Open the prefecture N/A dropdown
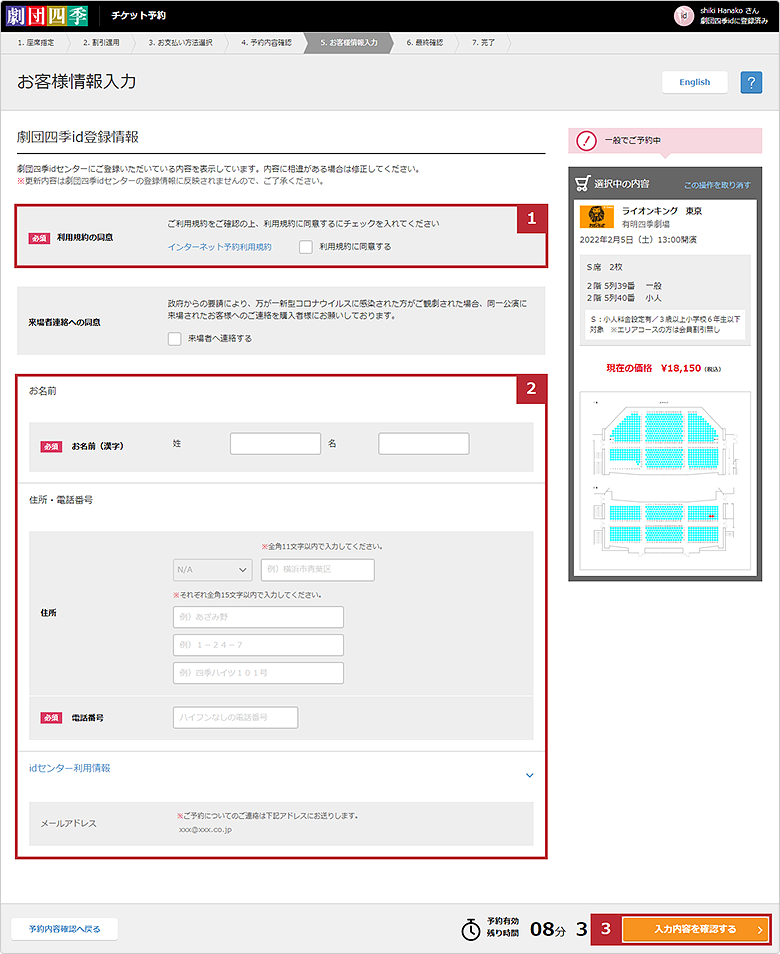The width and height of the screenshot is (780, 954). [x=212, y=570]
